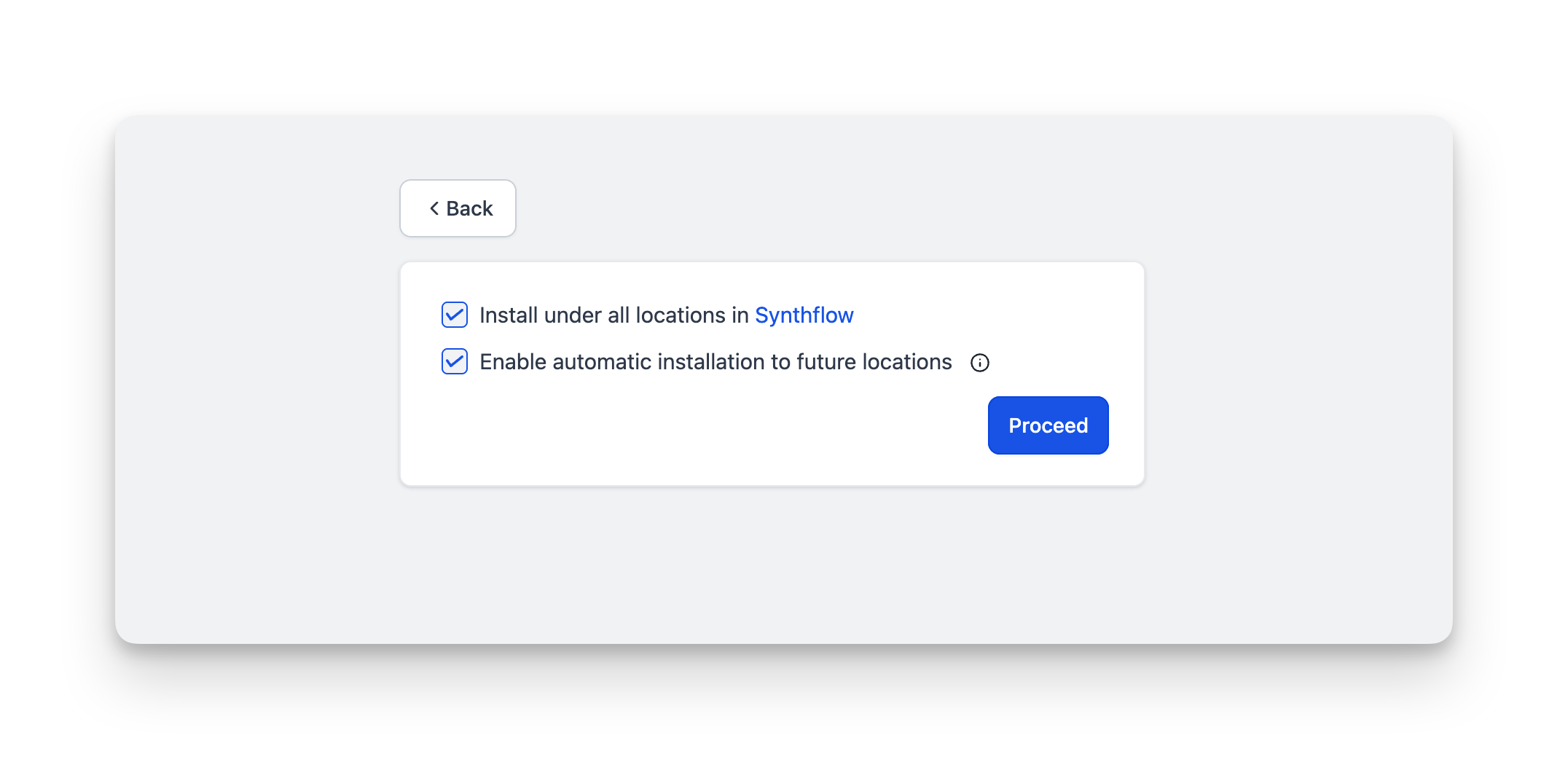The width and height of the screenshot is (1568, 759).
Task: Click the info icon next to future locations
Action: coord(980,363)
